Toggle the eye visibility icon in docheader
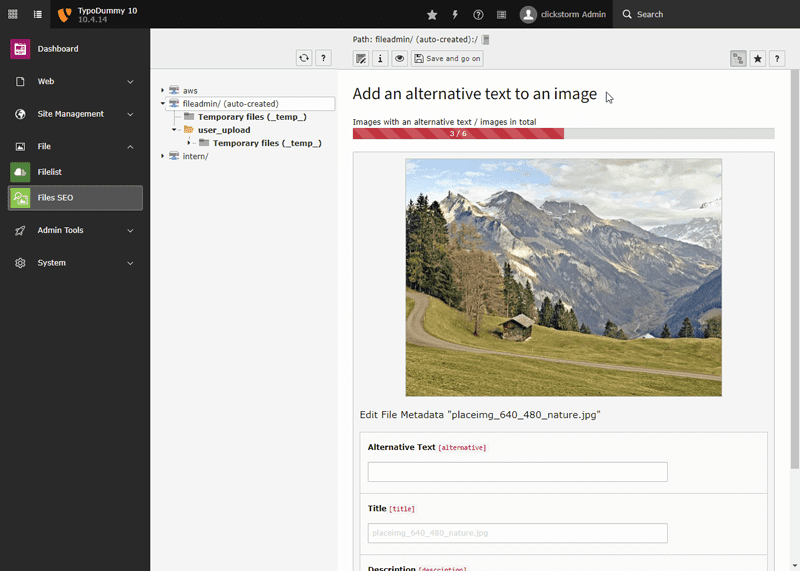 [x=399, y=59]
